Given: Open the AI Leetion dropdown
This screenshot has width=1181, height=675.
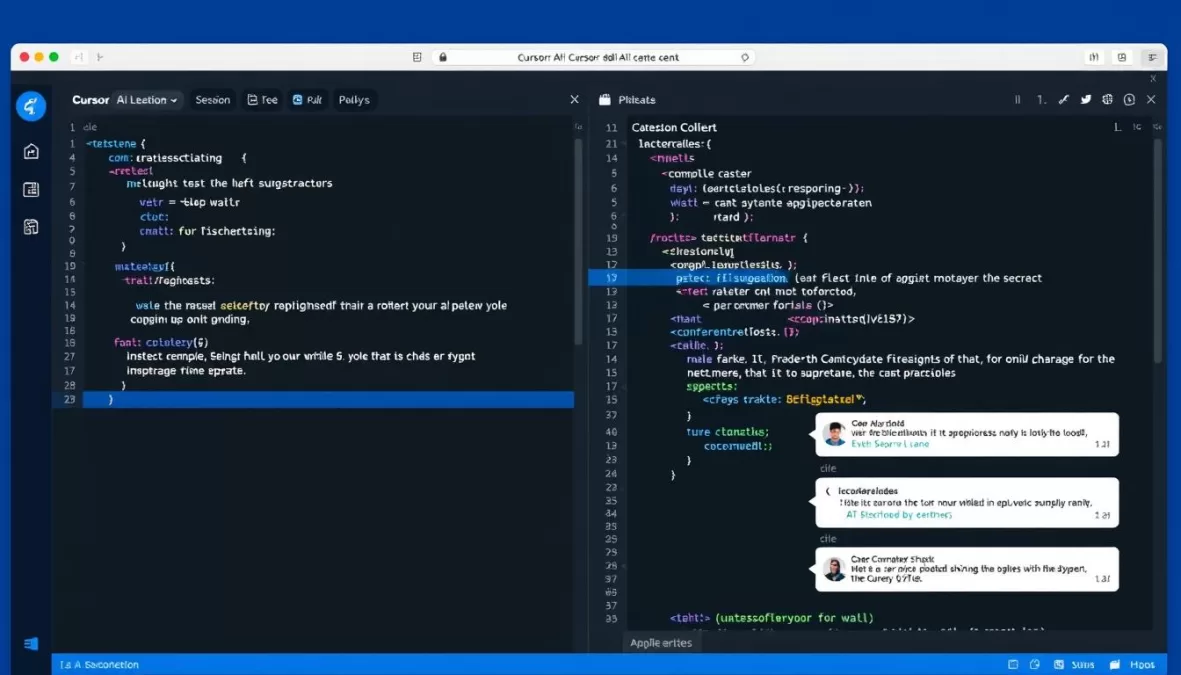Looking at the screenshot, I should point(146,99).
